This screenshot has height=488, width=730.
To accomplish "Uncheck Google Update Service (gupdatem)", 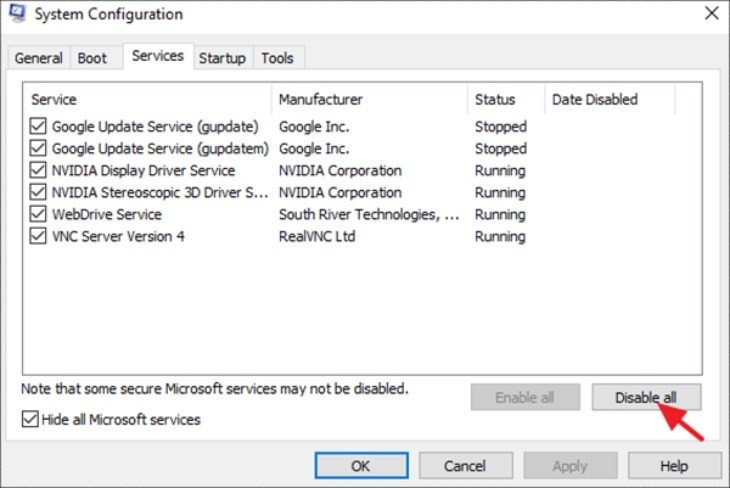I will pyautogui.click(x=38, y=149).
